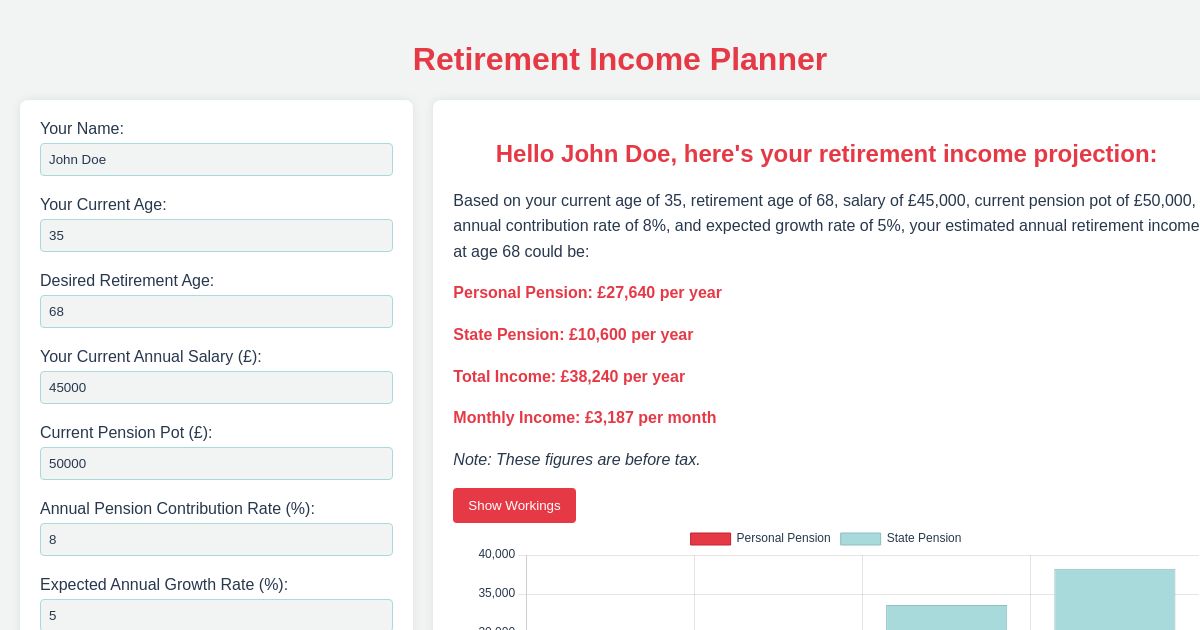Select the Desired Retirement Age field
The width and height of the screenshot is (1200, 630).
(216, 311)
